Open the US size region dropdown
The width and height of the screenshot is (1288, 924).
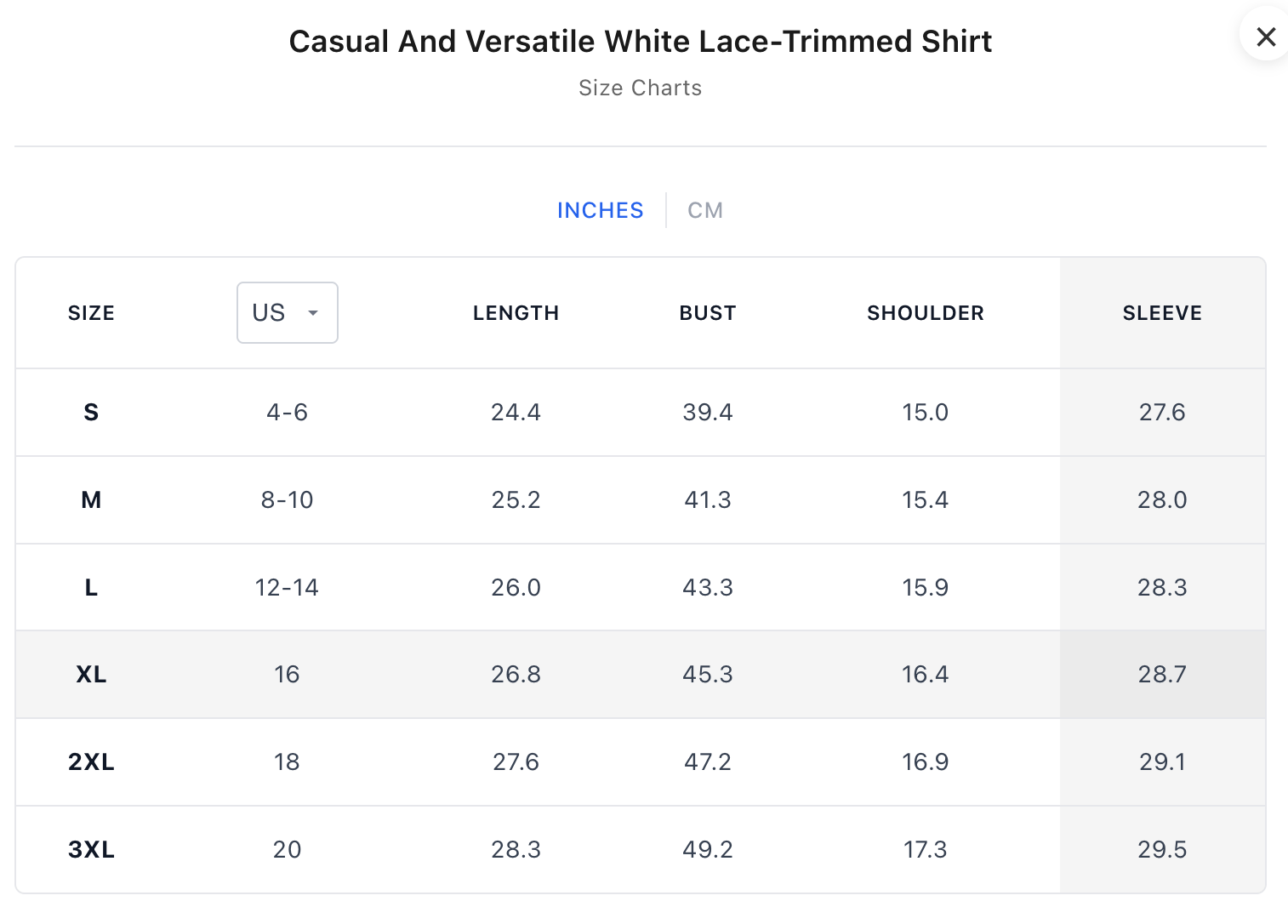tap(287, 313)
